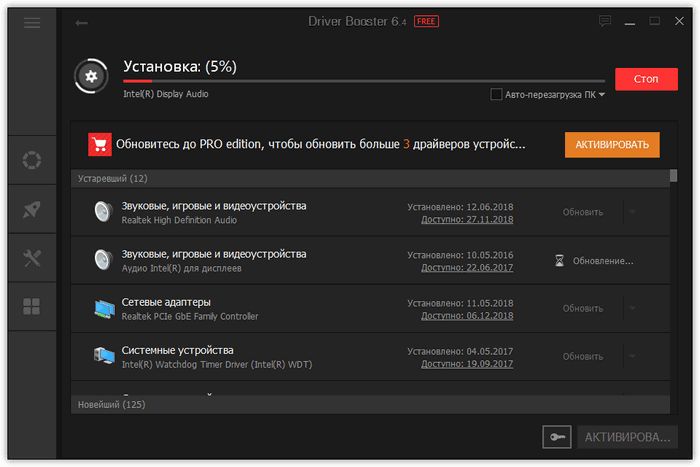Open dropdown arrow beside Realtek High Definition Audio Обновить
The width and height of the screenshot is (700, 467).
pyautogui.click(x=632, y=212)
